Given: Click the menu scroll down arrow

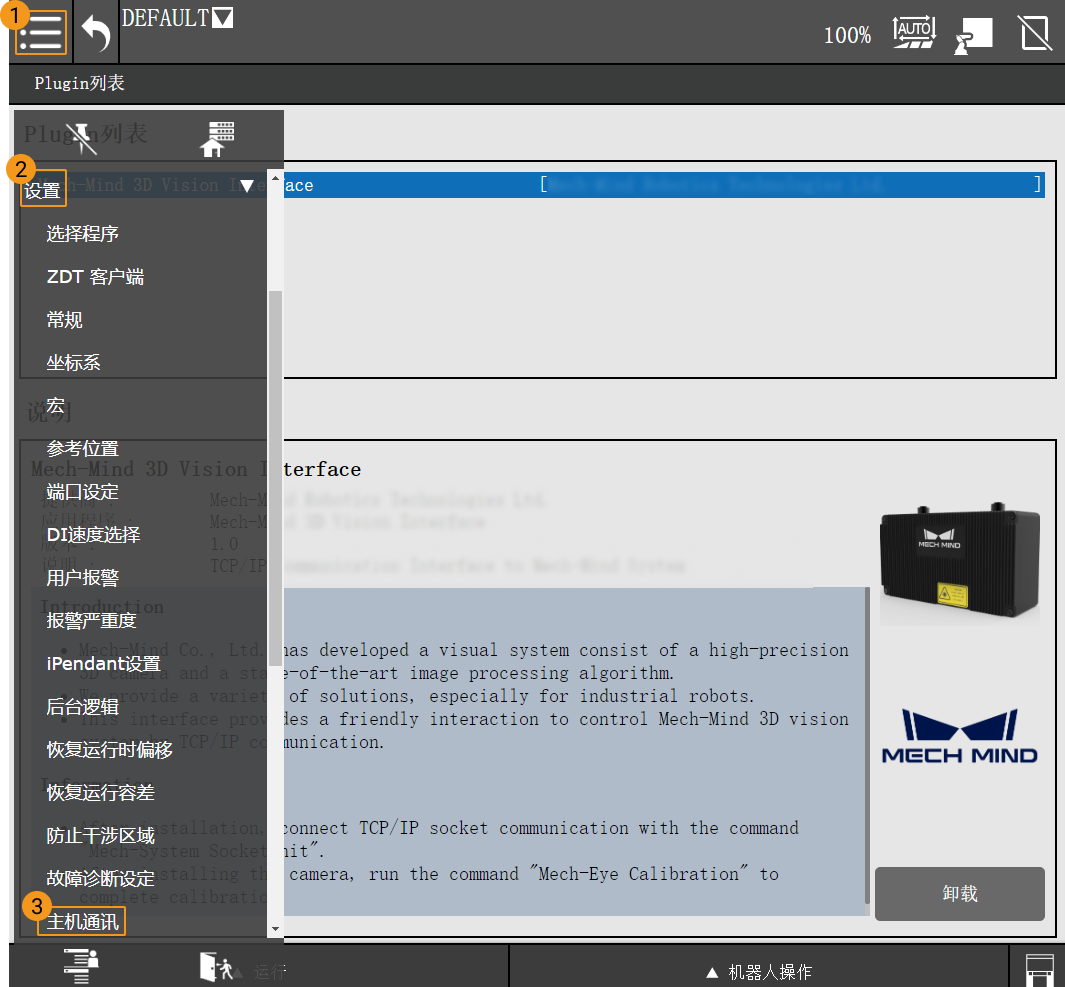Looking at the screenshot, I should [275, 929].
